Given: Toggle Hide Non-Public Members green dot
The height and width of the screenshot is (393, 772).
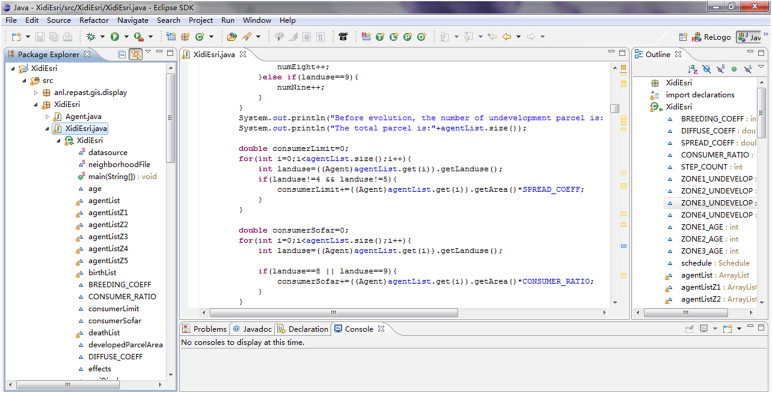Looking at the screenshot, I should pos(734,69).
